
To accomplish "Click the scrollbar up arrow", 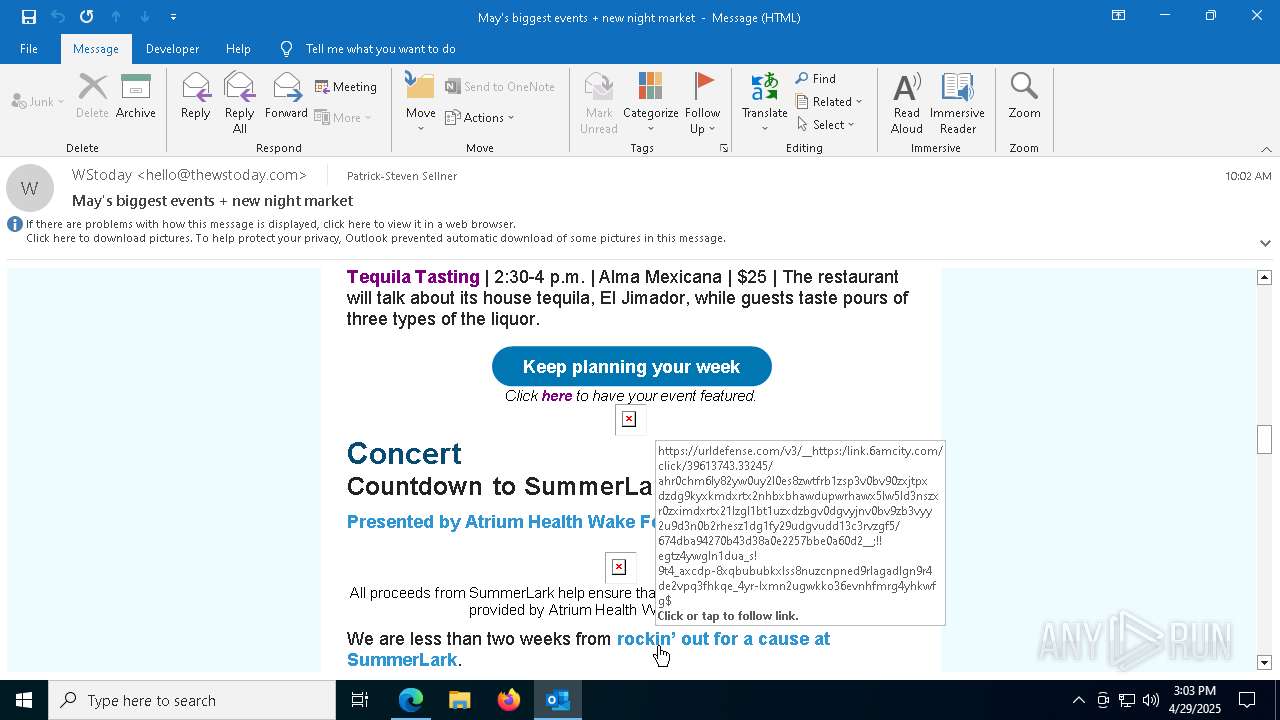I will pyautogui.click(x=1265, y=277).
